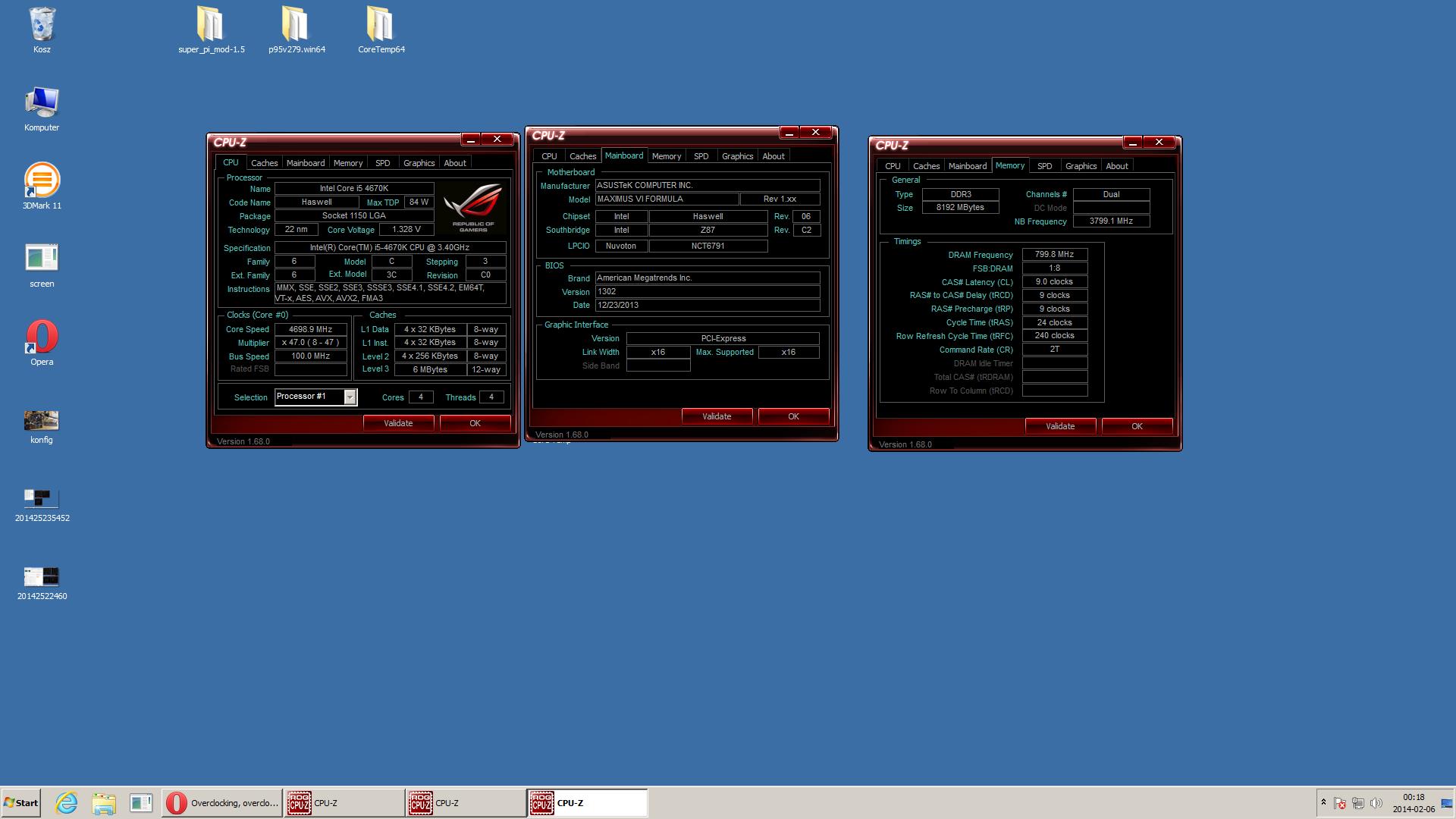
Task: Open Caches tab in the right CPU-Z window
Action: pos(926,166)
